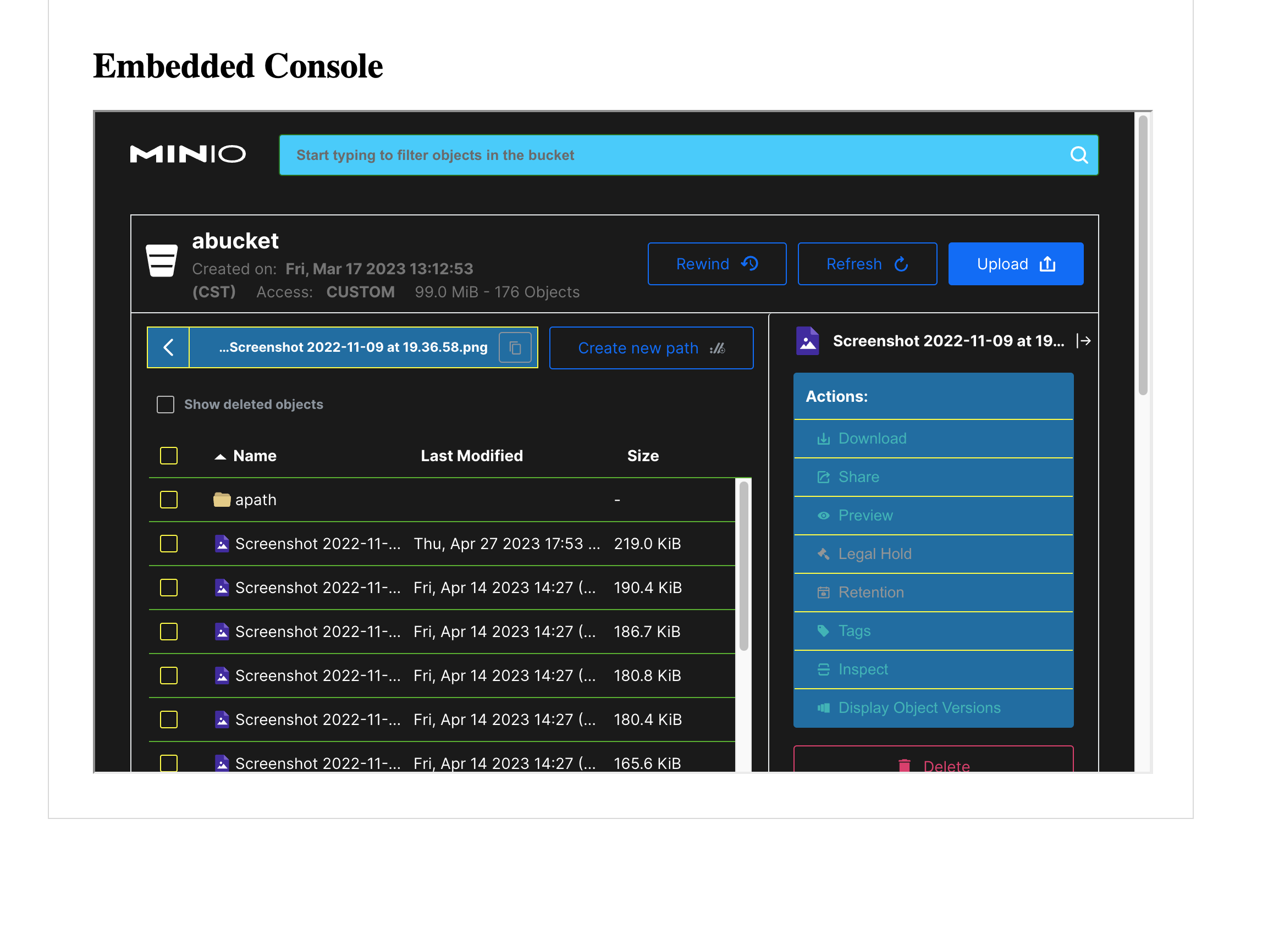Click the 165.6 KiB size cell

pos(647,763)
